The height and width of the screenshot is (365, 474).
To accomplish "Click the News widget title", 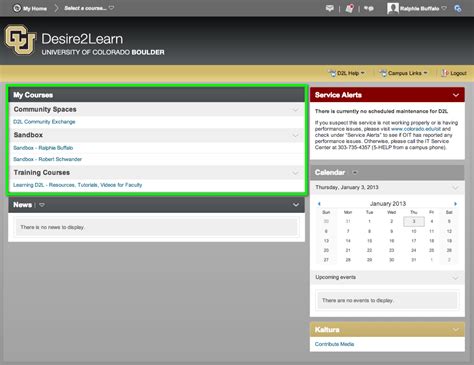I will pos(23,205).
